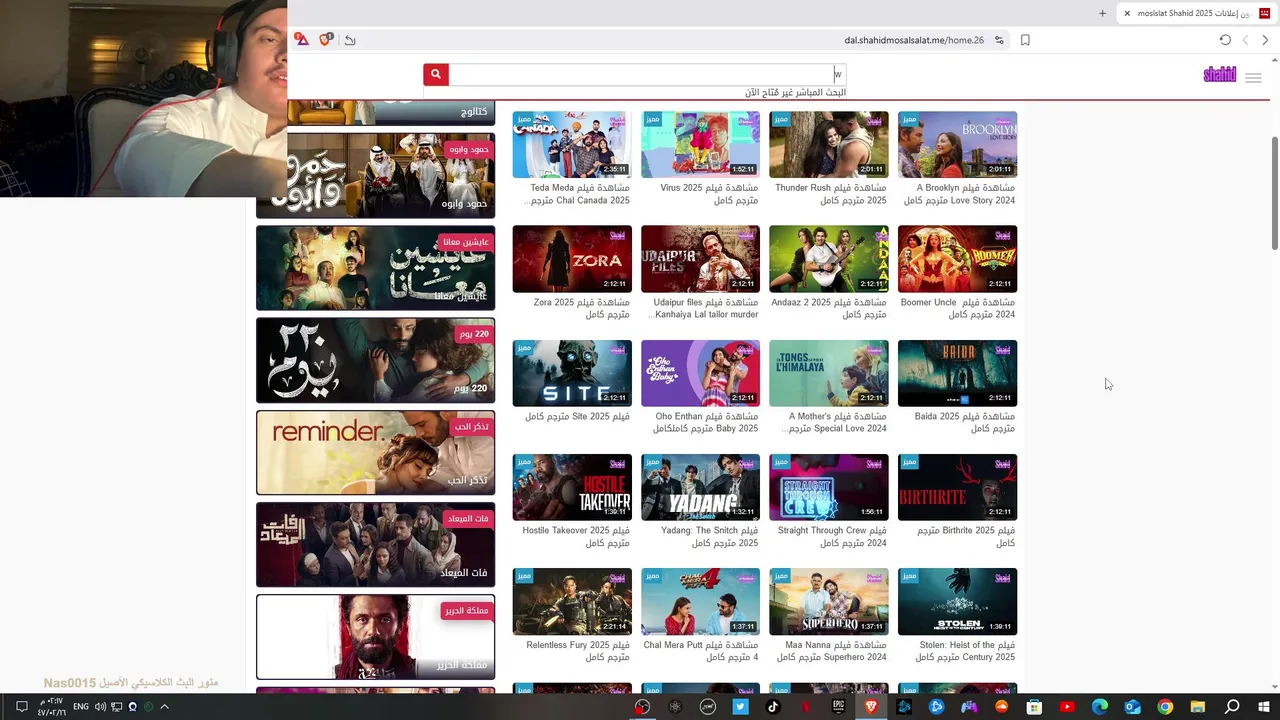Launch Microsoft Edge from taskbar

[x=1100, y=707]
